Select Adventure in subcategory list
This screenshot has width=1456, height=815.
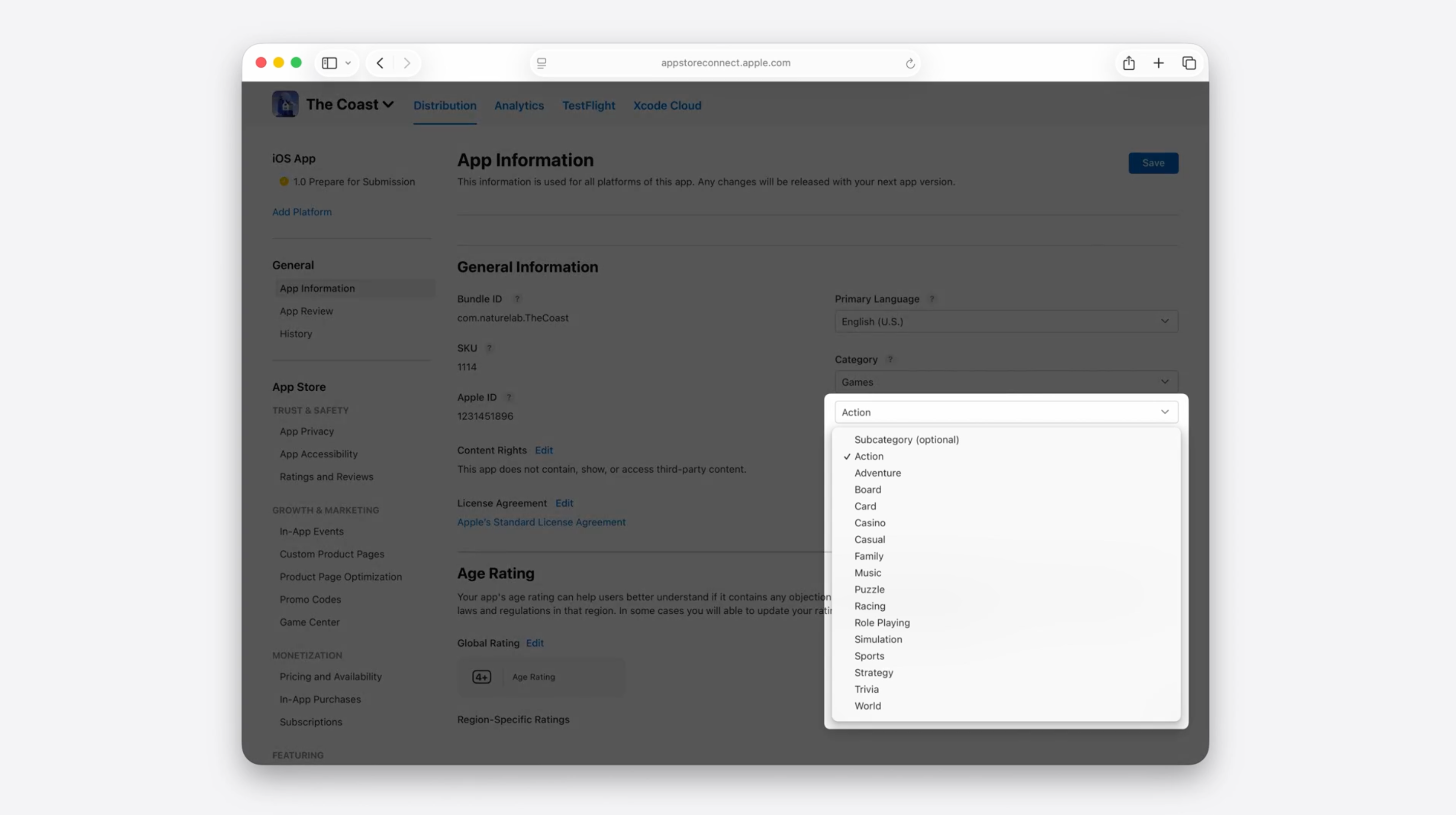(877, 473)
